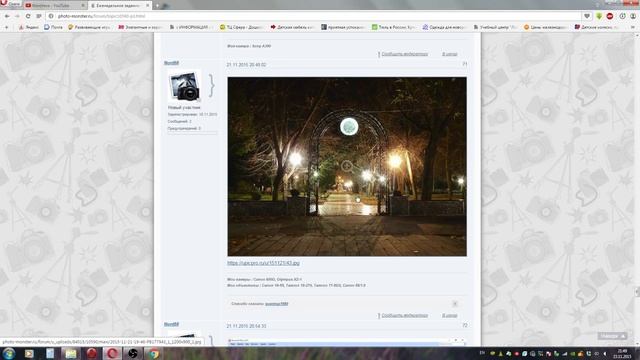Click the reply link under top post
Viewport: 640px width, 360px height.
pos(449,54)
